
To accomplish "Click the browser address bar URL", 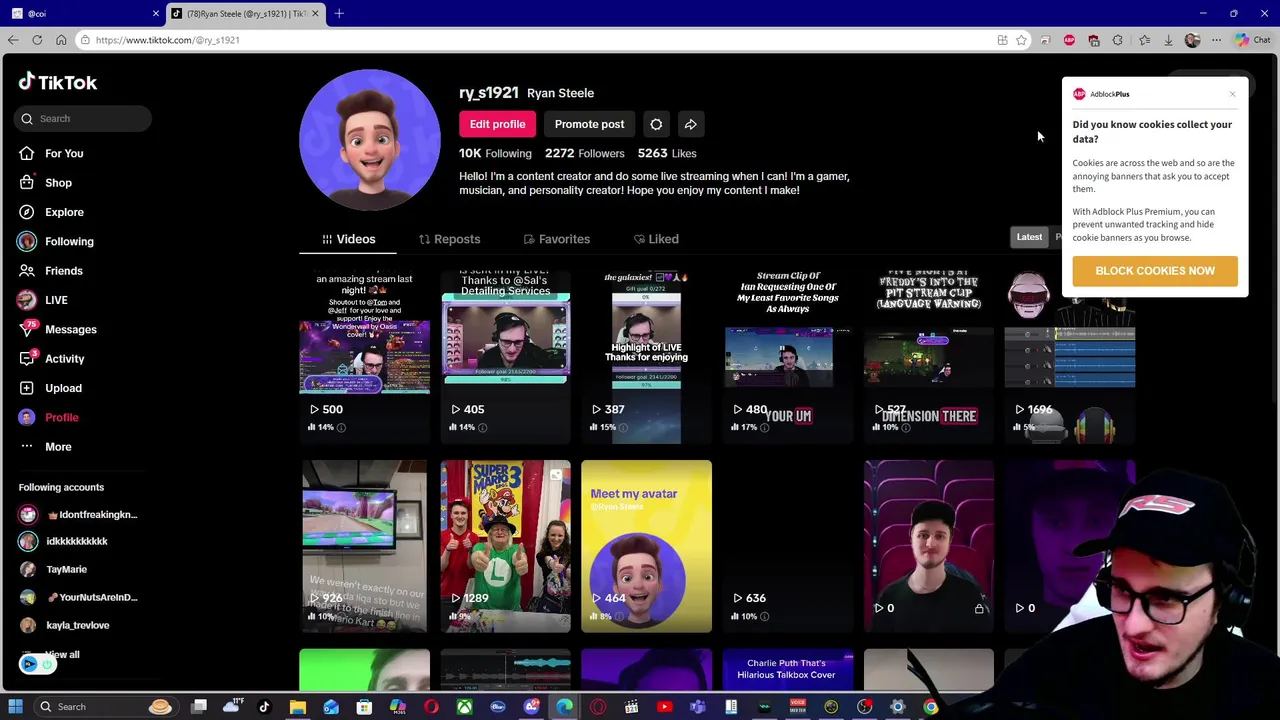I will point(168,40).
